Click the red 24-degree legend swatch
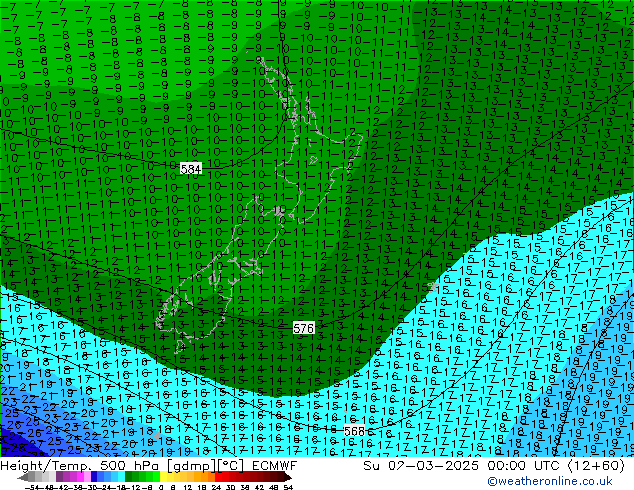This screenshot has width=634, height=490. (218, 476)
